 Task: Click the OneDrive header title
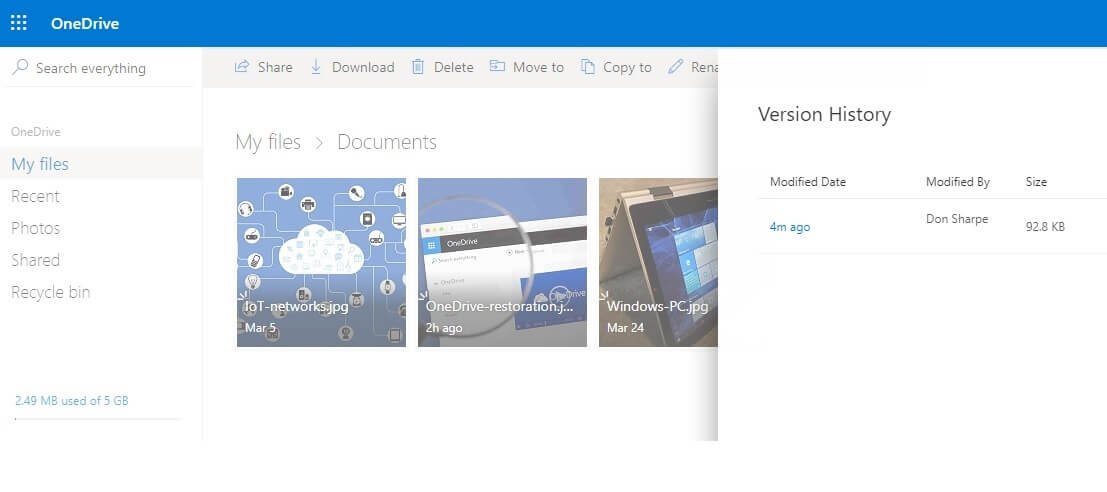[85, 23]
